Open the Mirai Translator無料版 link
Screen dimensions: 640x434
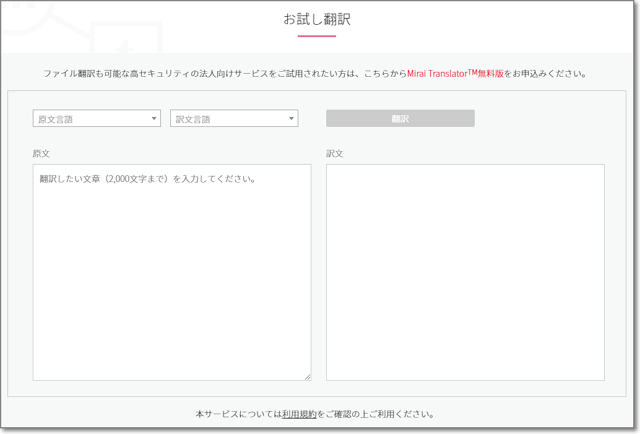click(x=456, y=74)
